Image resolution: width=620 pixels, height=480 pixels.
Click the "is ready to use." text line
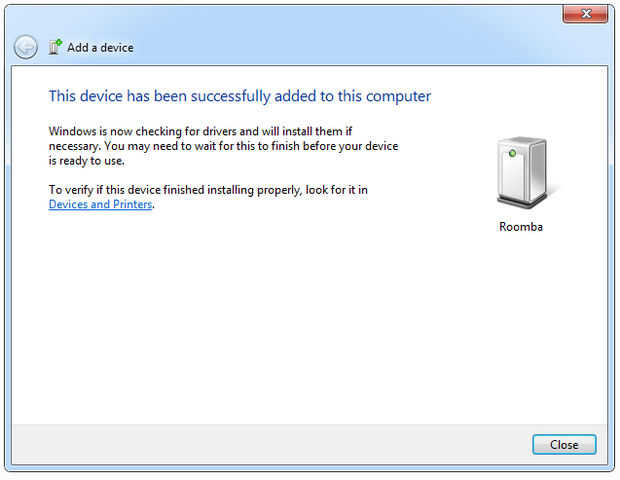click(x=86, y=160)
